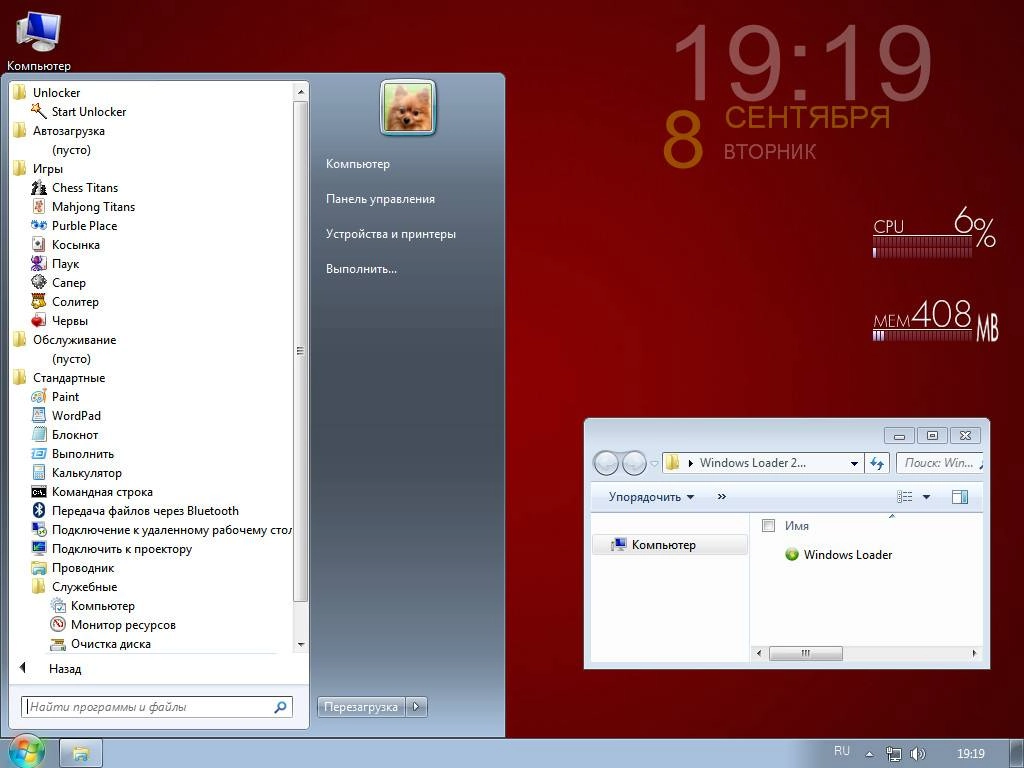Click Explorer forward navigation button
This screenshot has width=1024, height=768.
[x=633, y=463]
